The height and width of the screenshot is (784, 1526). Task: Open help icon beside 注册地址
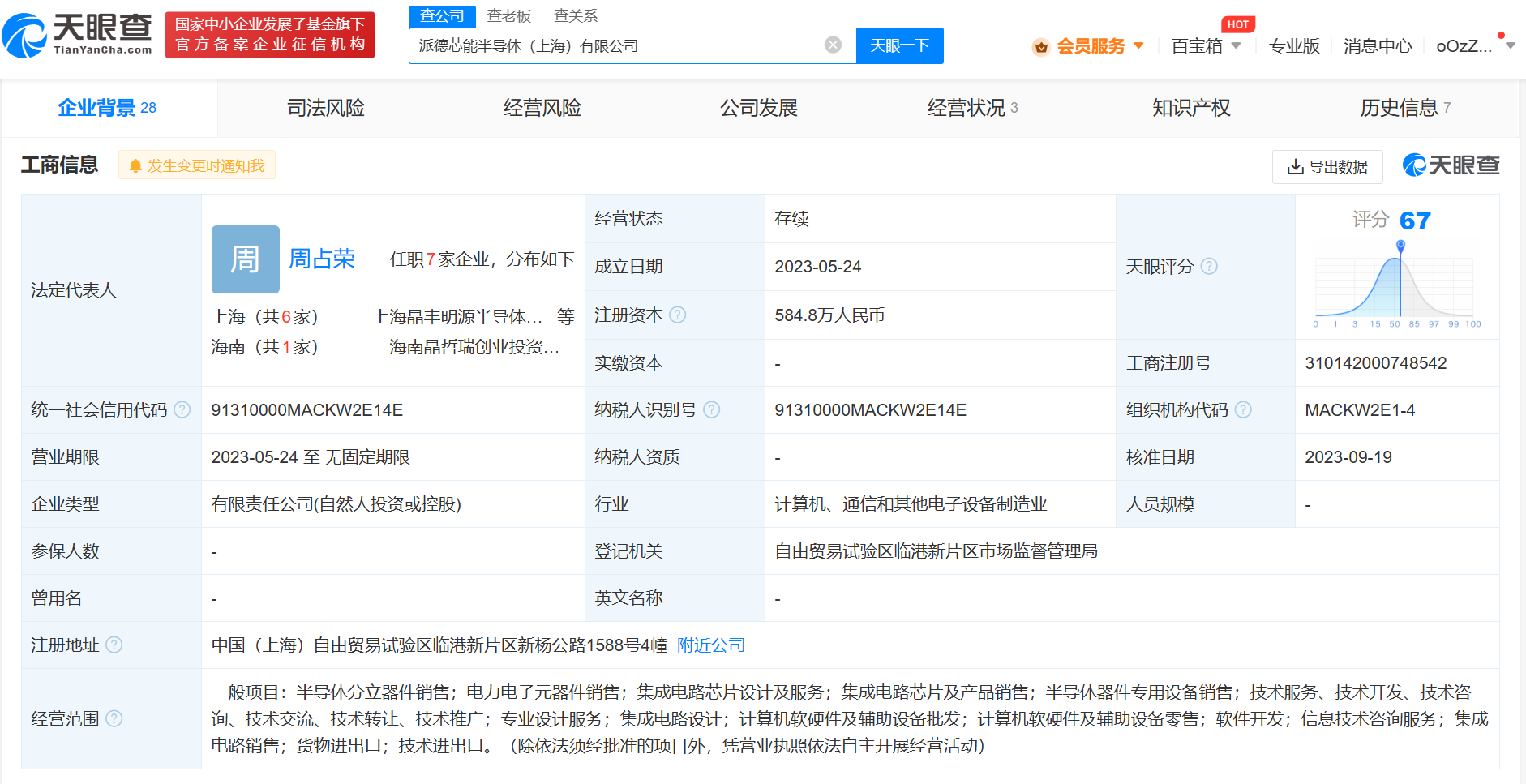coord(114,645)
